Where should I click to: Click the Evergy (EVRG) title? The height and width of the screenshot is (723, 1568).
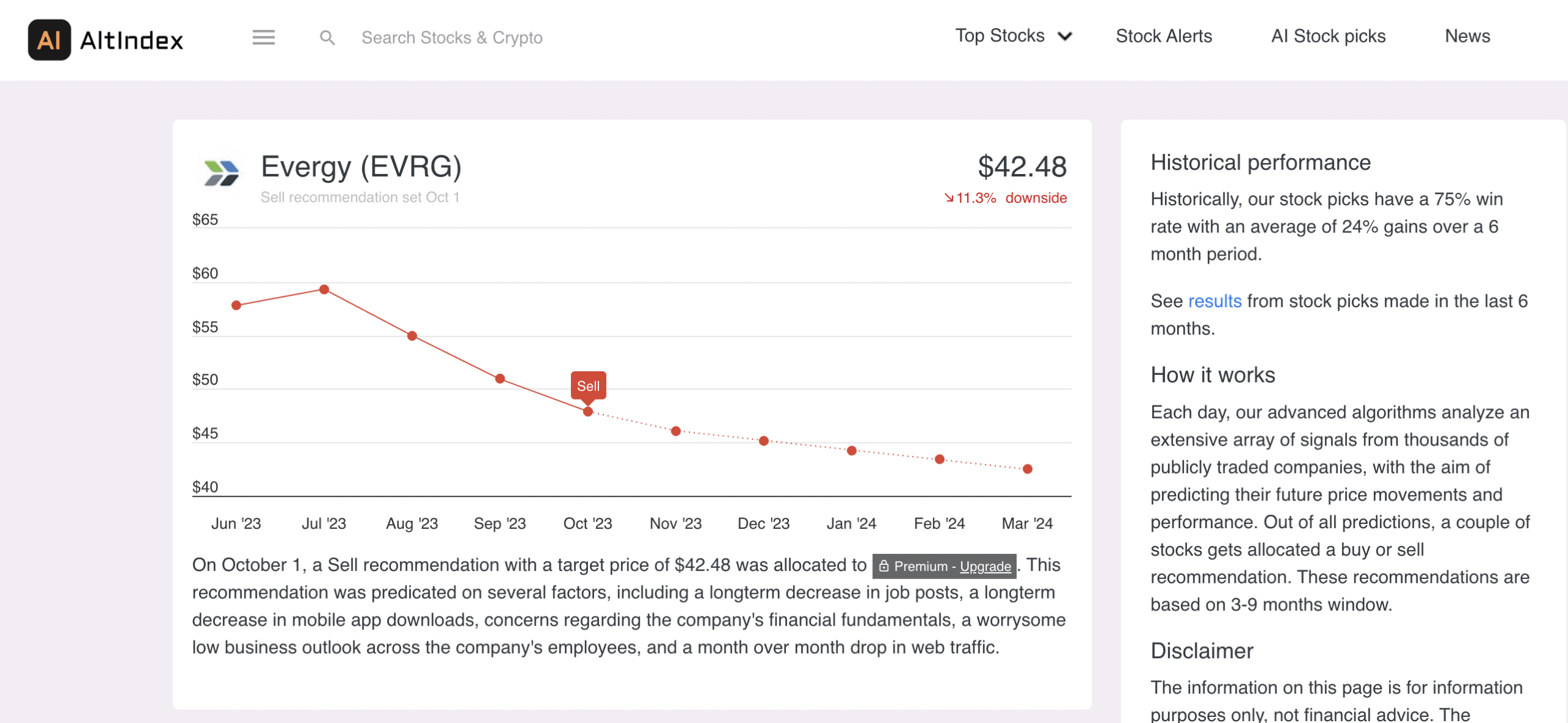pos(361,167)
